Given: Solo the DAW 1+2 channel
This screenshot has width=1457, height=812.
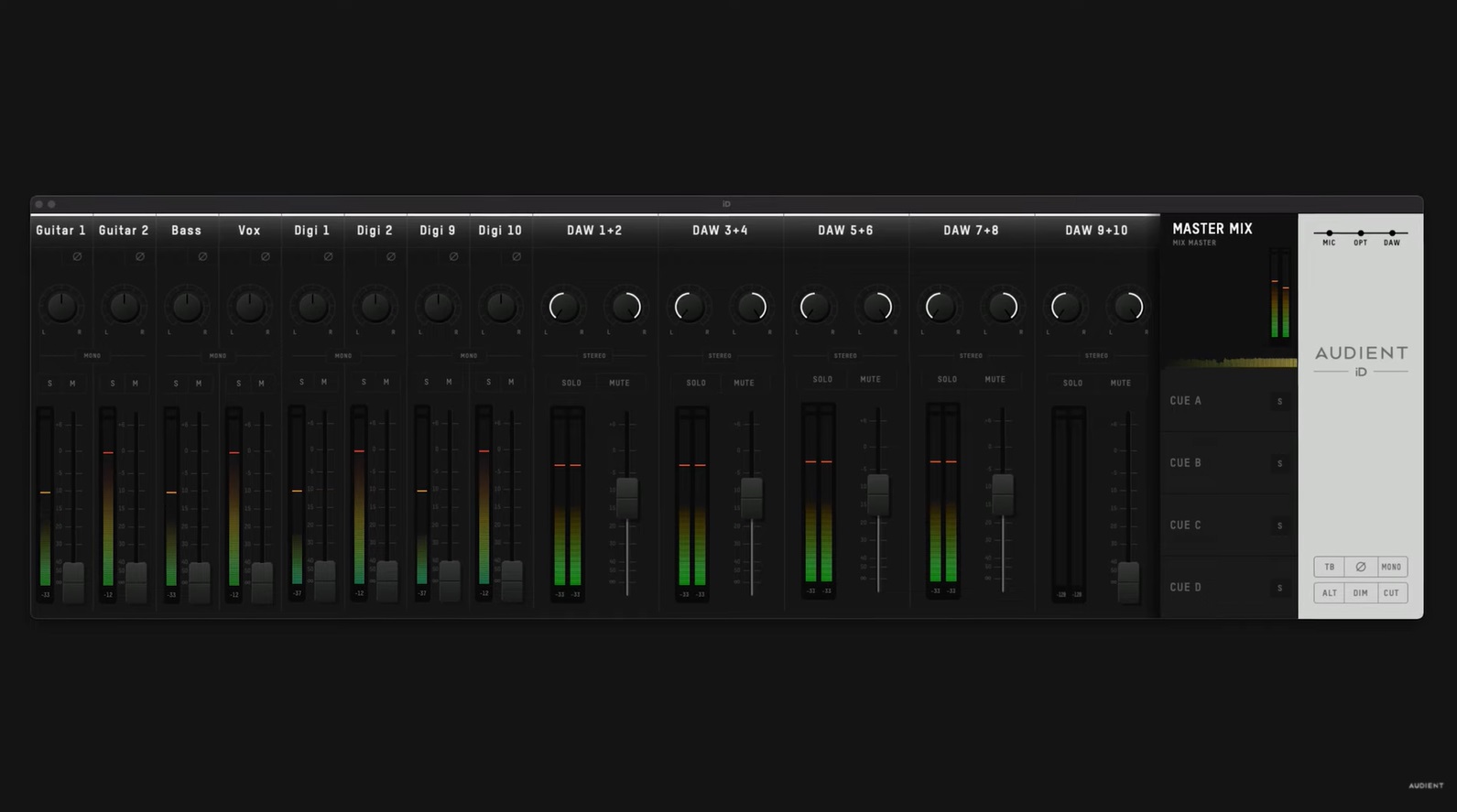Looking at the screenshot, I should [x=571, y=383].
